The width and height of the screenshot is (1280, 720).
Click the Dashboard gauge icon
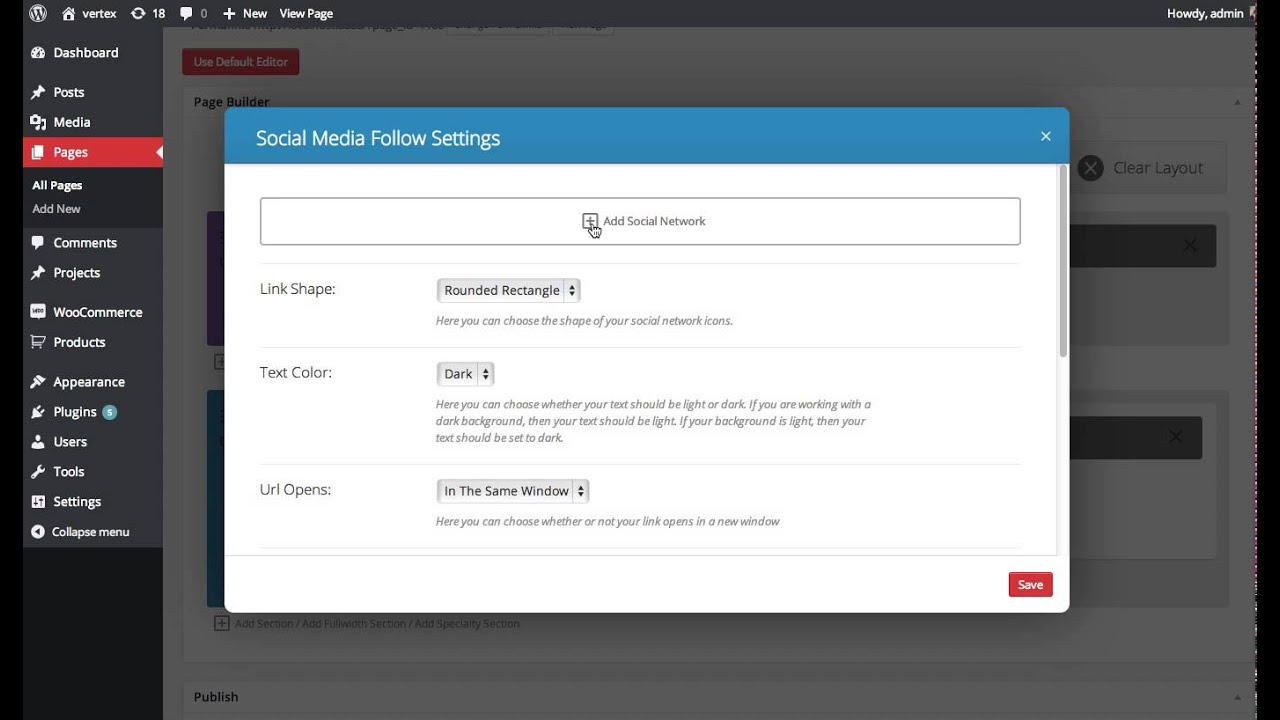pos(38,52)
